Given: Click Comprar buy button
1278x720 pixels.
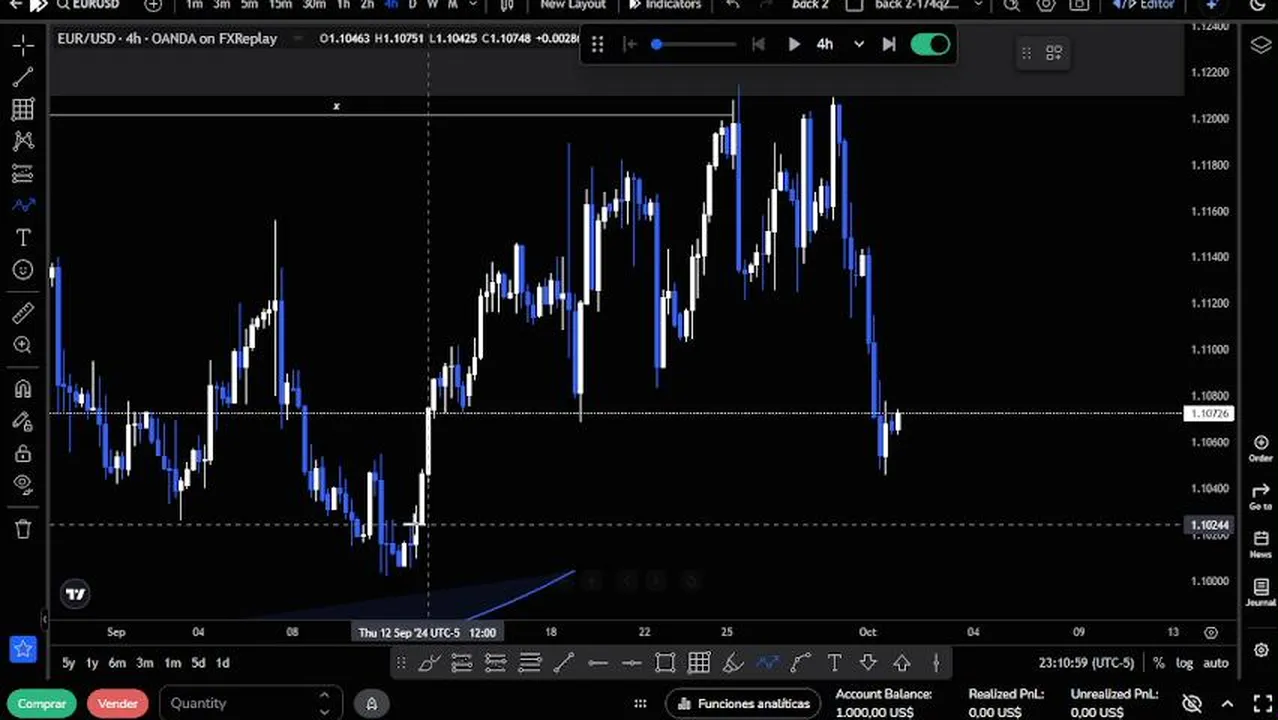Looking at the screenshot, I should [42, 703].
